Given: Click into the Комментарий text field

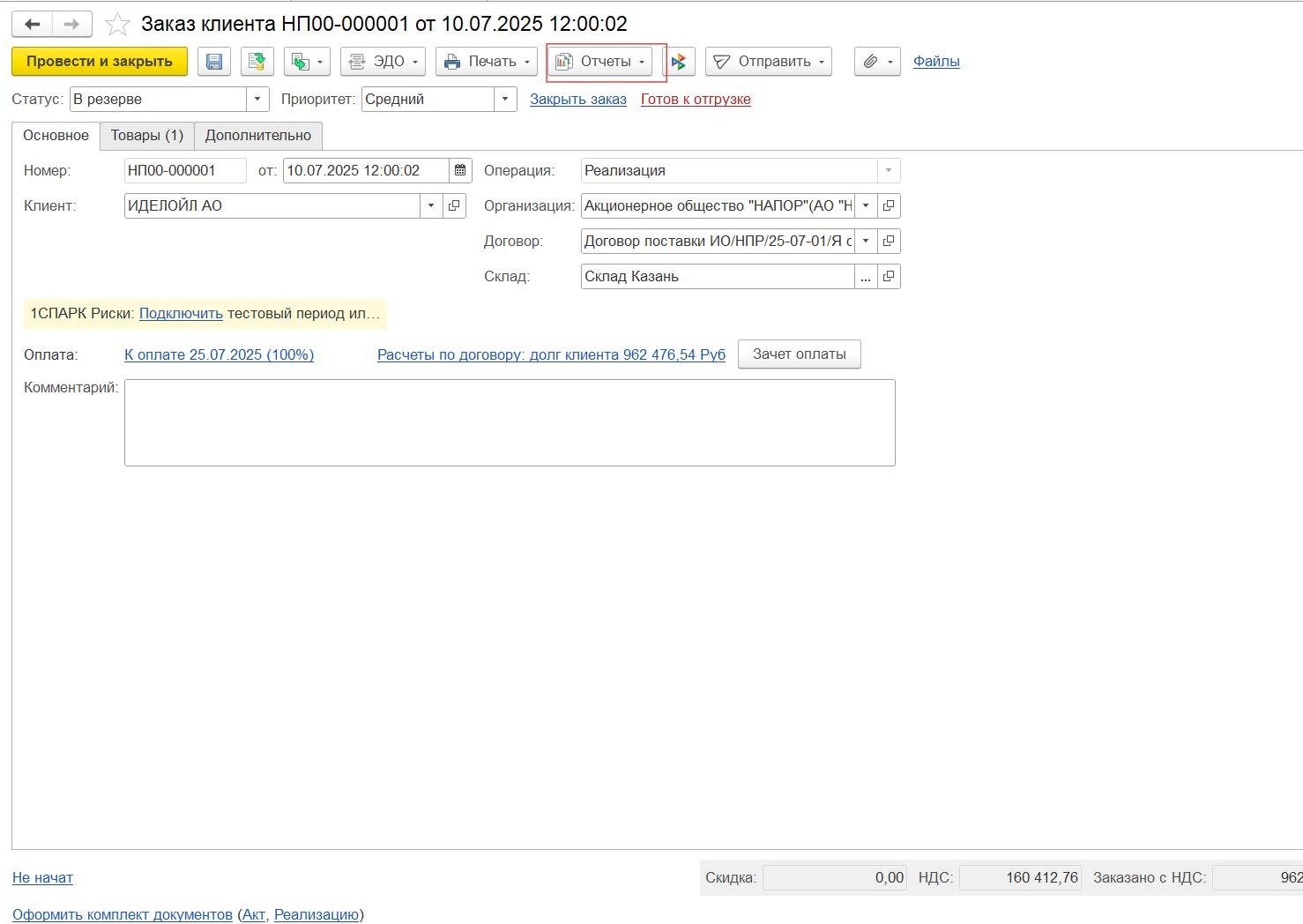Looking at the screenshot, I should [x=509, y=422].
